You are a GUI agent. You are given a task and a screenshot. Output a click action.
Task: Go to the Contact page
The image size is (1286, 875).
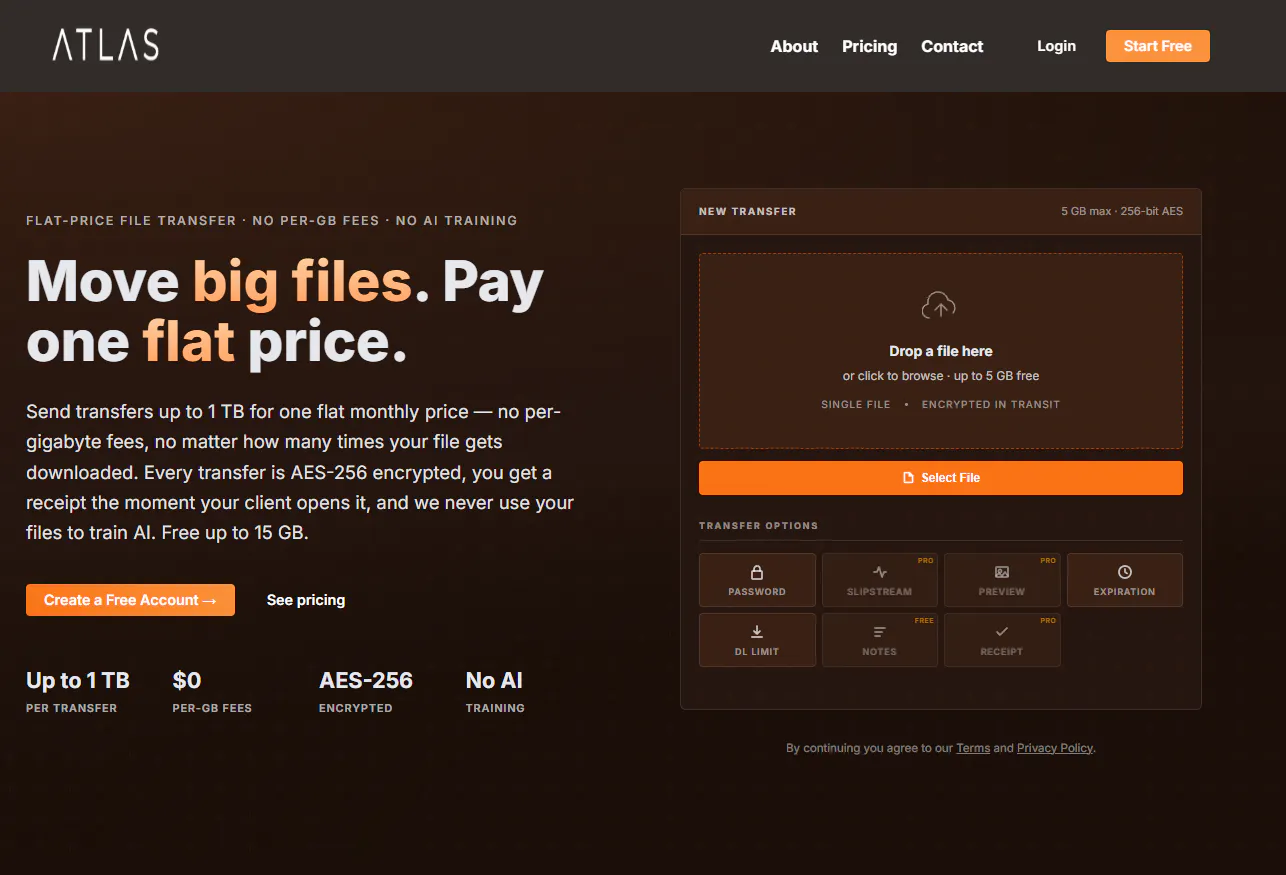(952, 46)
